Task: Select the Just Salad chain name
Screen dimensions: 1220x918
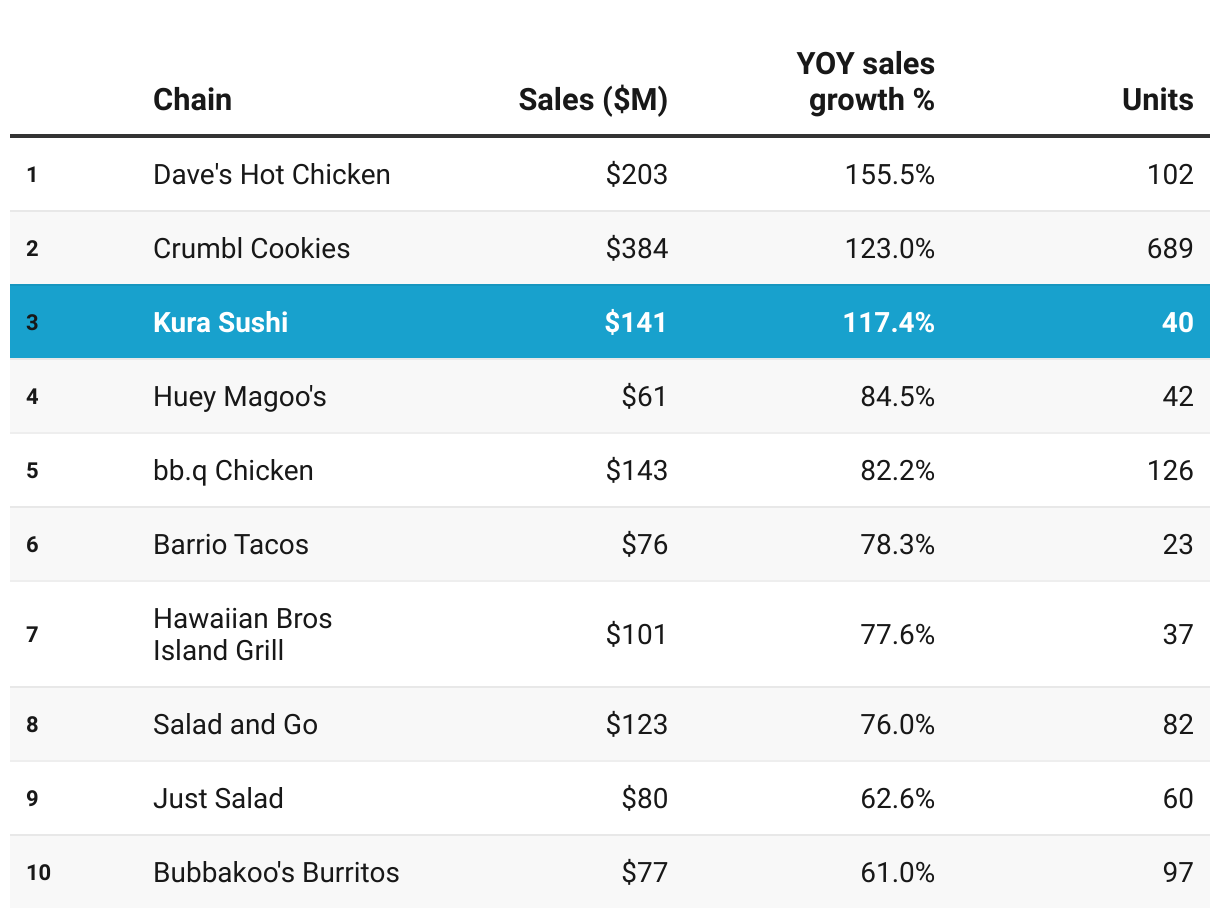Action: (218, 799)
